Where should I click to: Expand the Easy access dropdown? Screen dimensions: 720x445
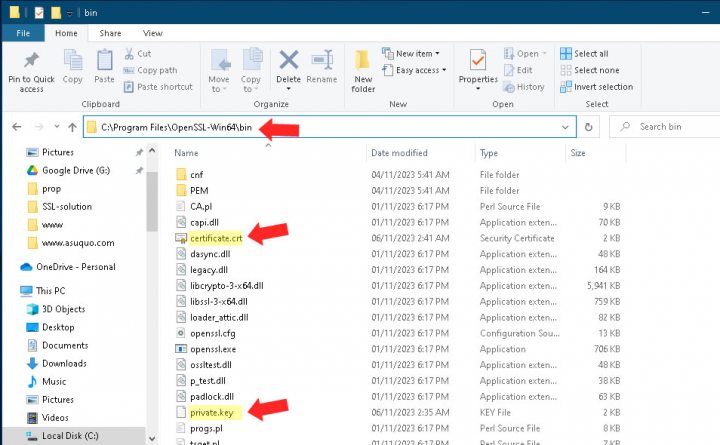pyautogui.click(x=417, y=70)
